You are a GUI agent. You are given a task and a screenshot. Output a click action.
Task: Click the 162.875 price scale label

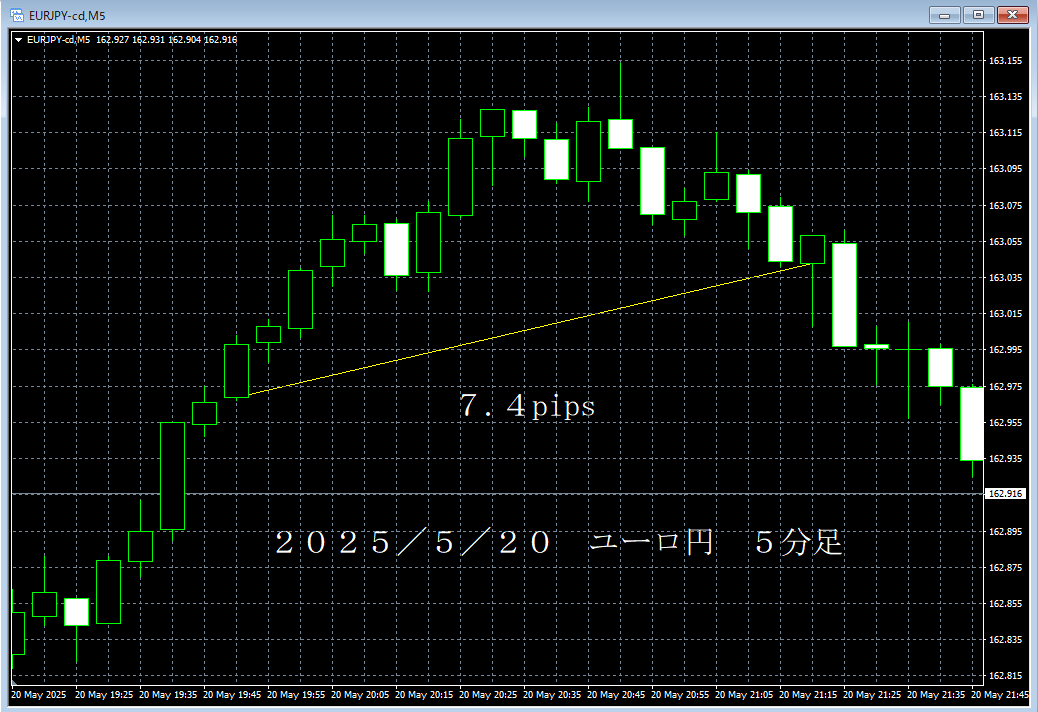point(1005,568)
